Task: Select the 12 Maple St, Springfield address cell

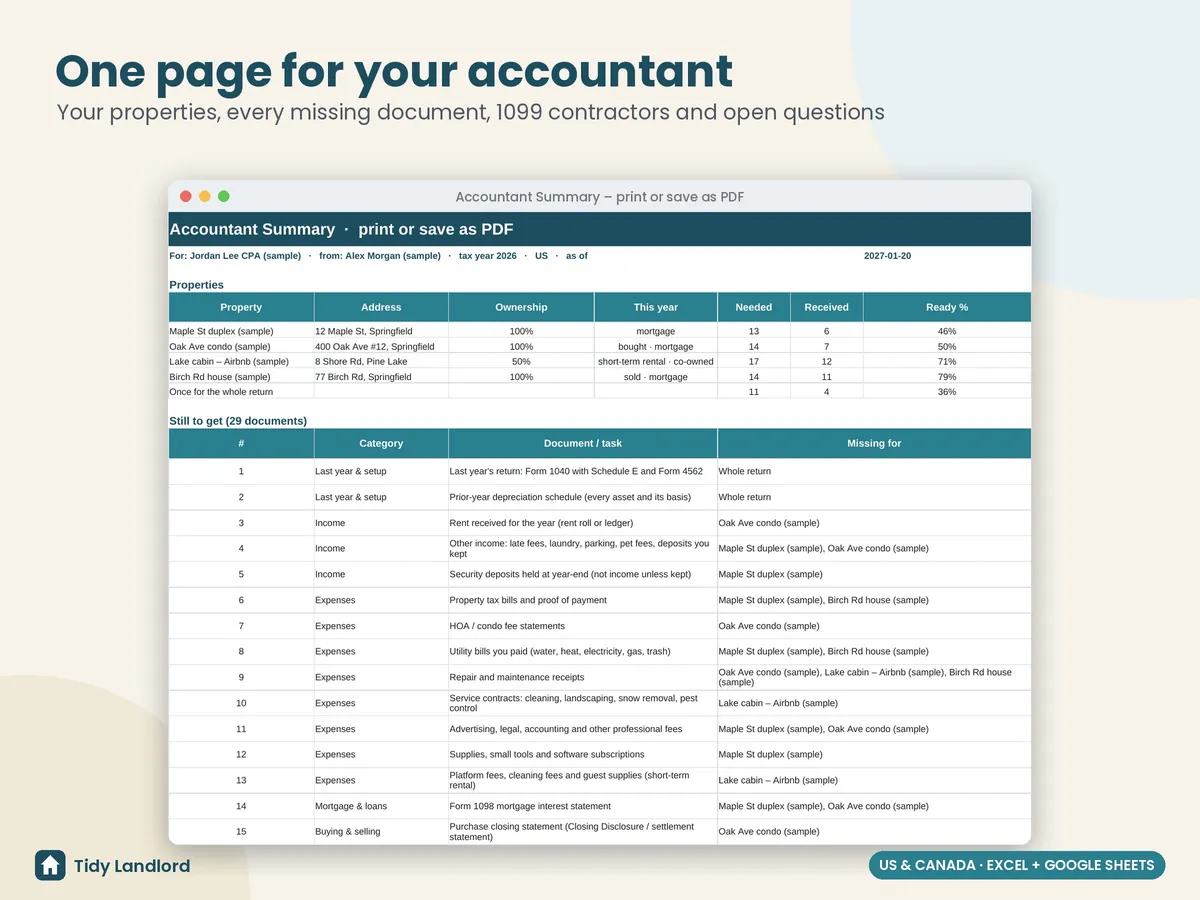Action: [381, 331]
